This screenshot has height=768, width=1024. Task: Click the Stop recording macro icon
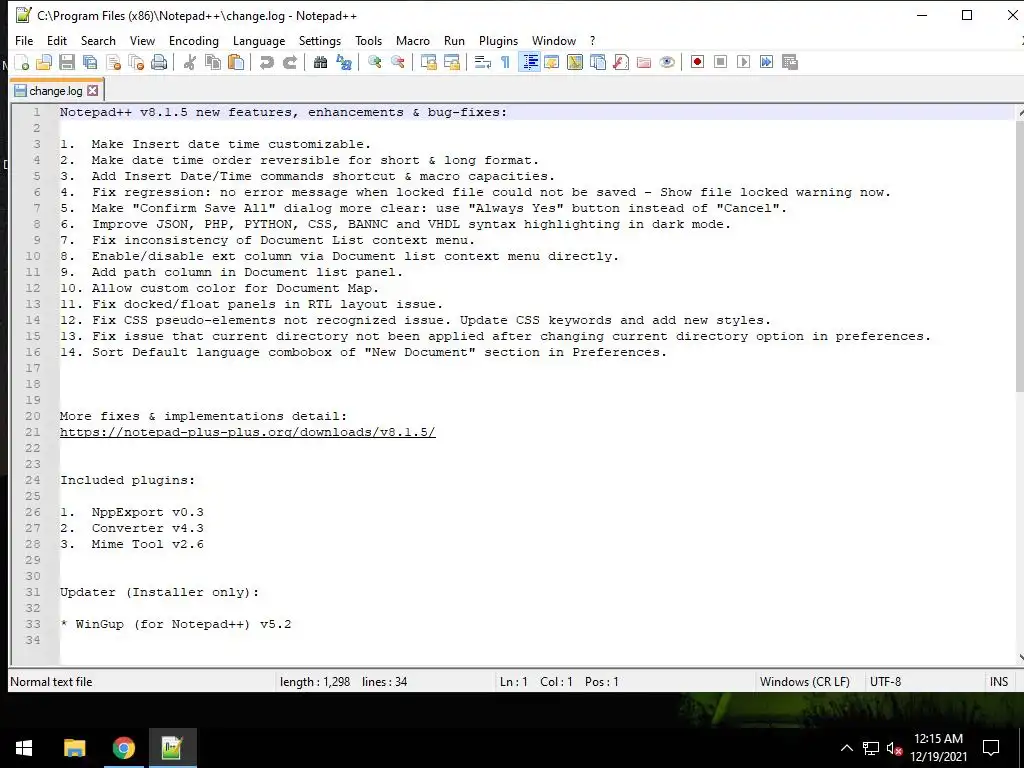(720, 62)
